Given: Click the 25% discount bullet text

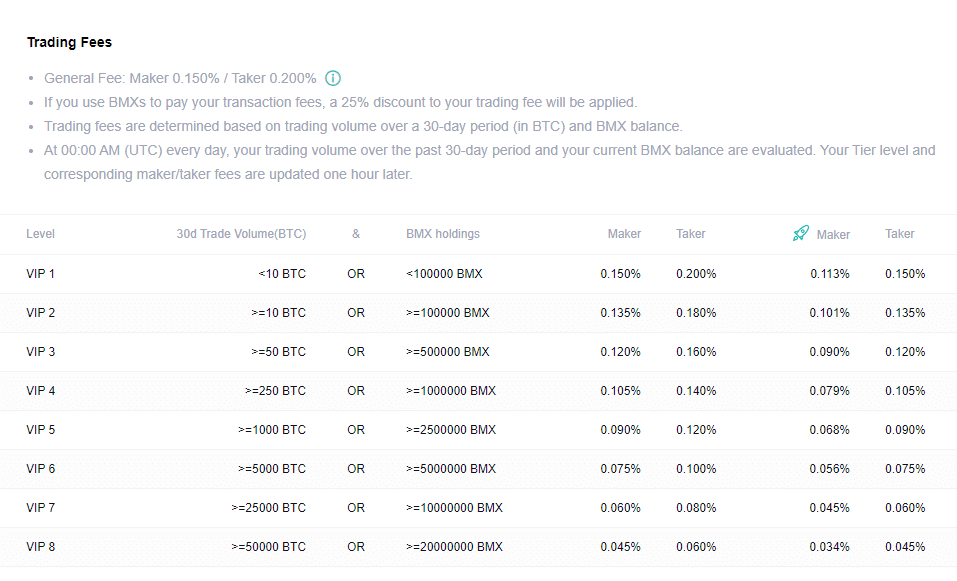Looking at the screenshot, I should 340,103.
